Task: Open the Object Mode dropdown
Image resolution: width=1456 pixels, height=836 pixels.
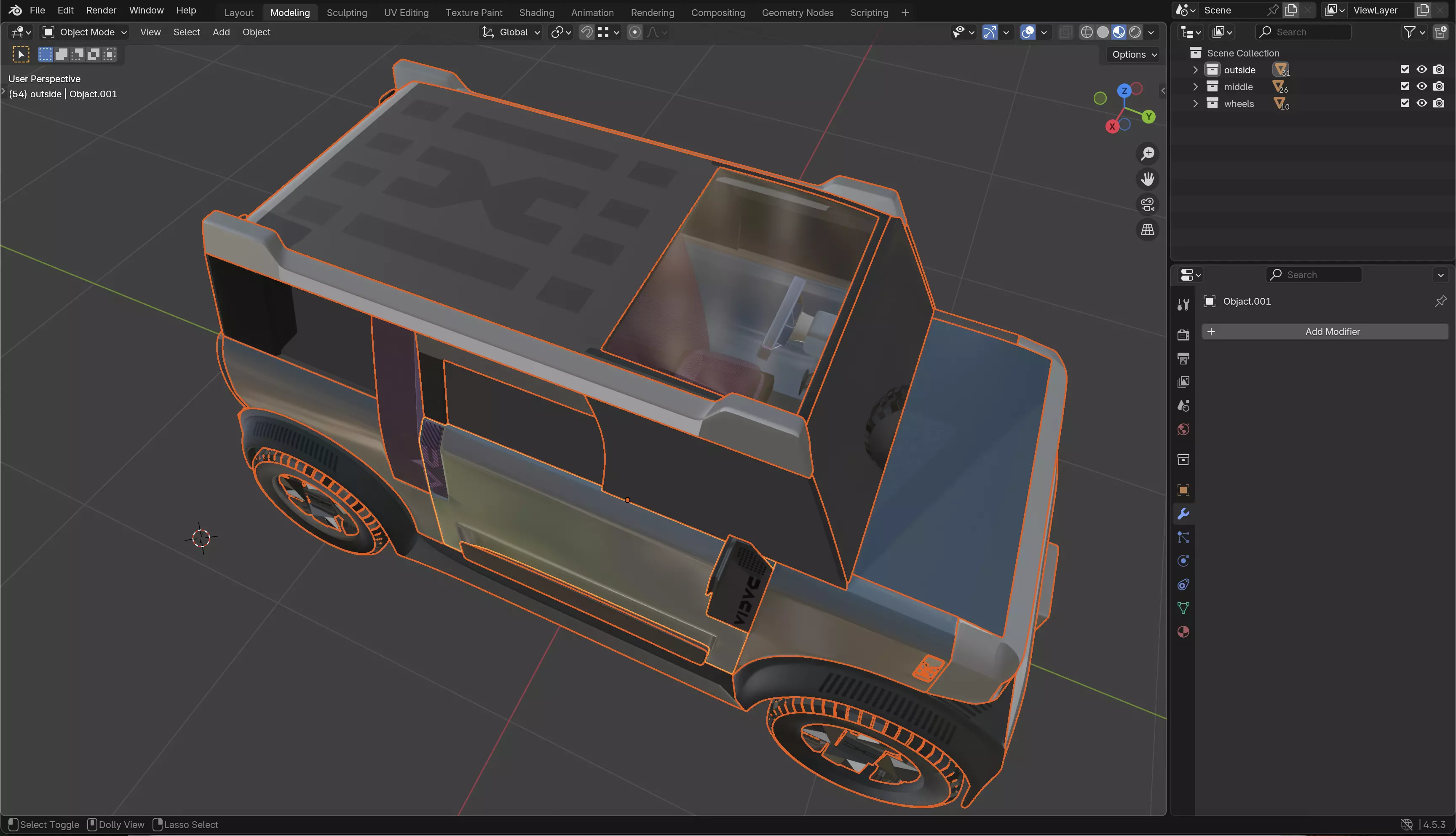Action: pos(85,32)
